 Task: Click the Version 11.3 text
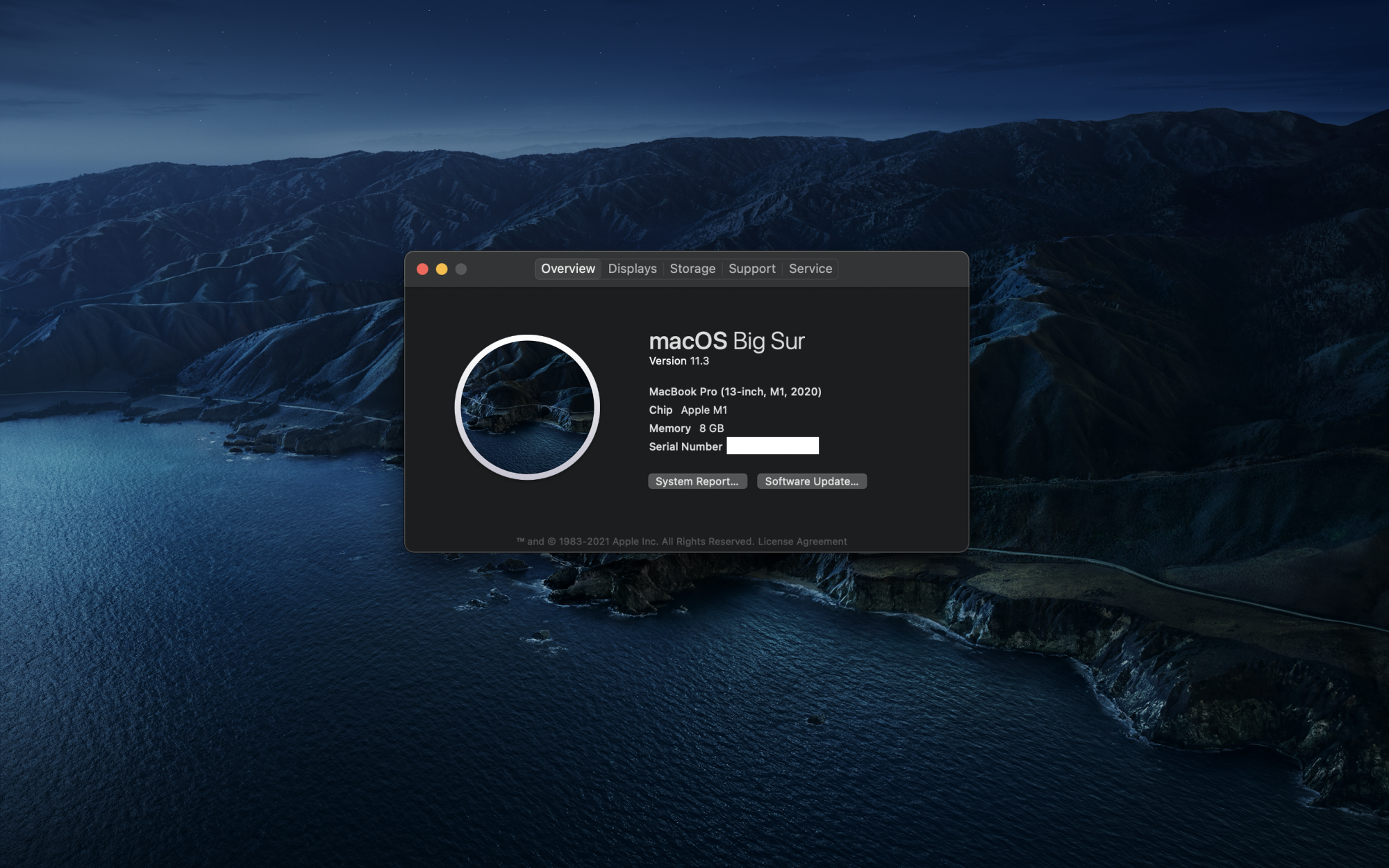[x=679, y=361]
